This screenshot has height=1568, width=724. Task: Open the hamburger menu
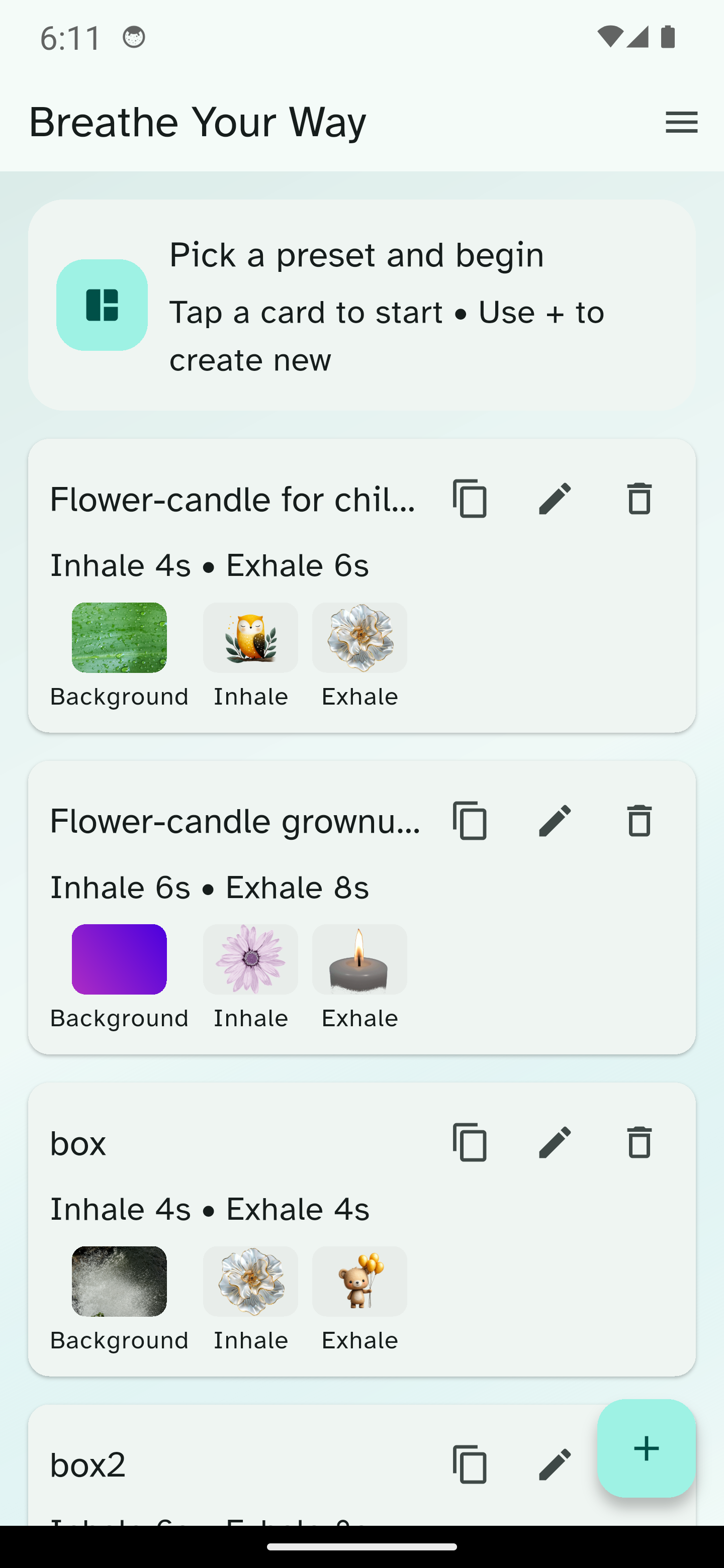(681, 122)
